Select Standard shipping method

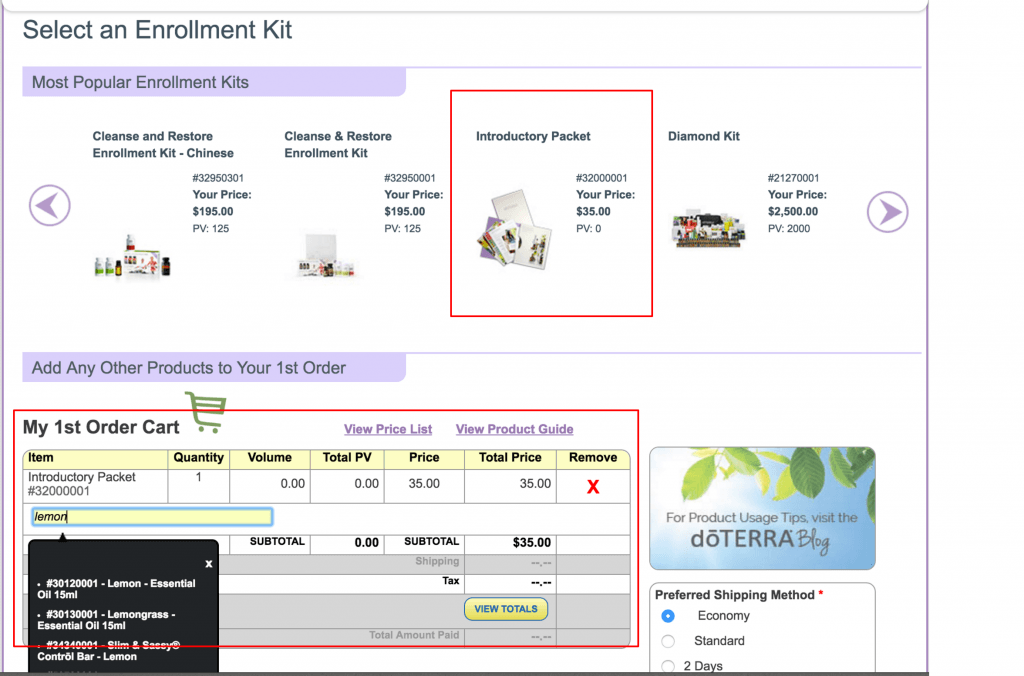pos(667,641)
